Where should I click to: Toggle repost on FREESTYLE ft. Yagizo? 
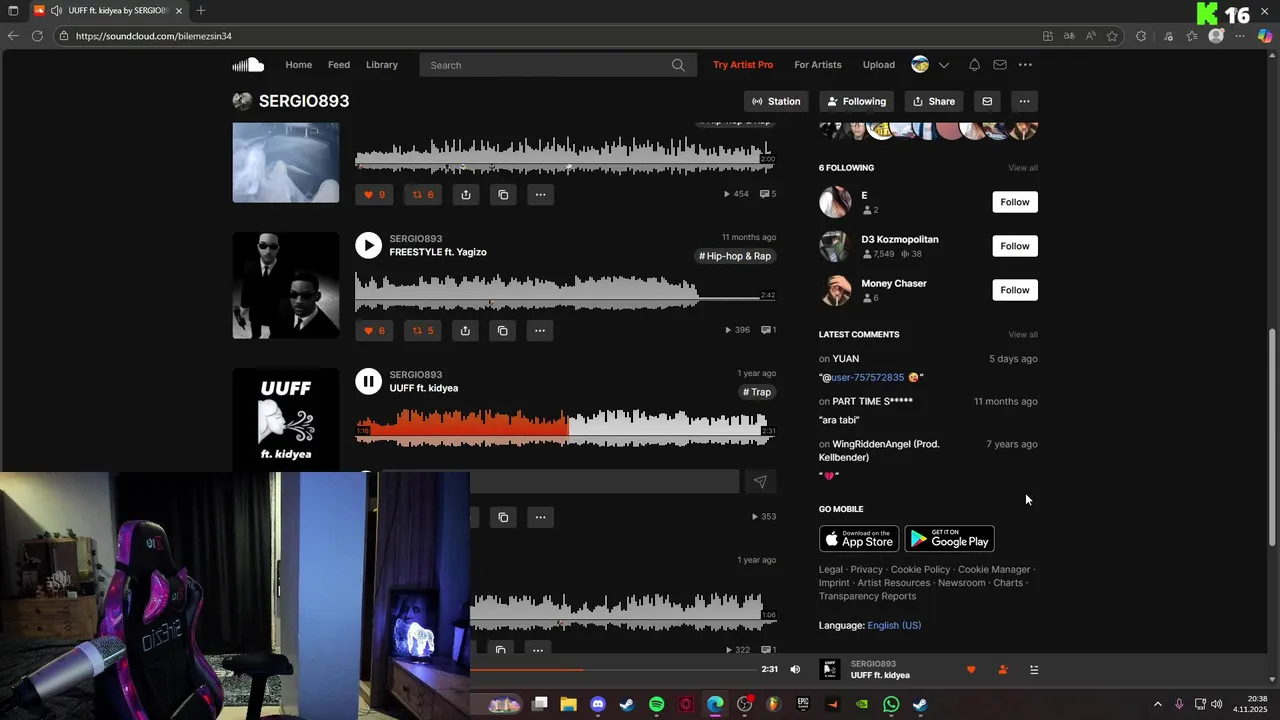(x=423, y=330)
